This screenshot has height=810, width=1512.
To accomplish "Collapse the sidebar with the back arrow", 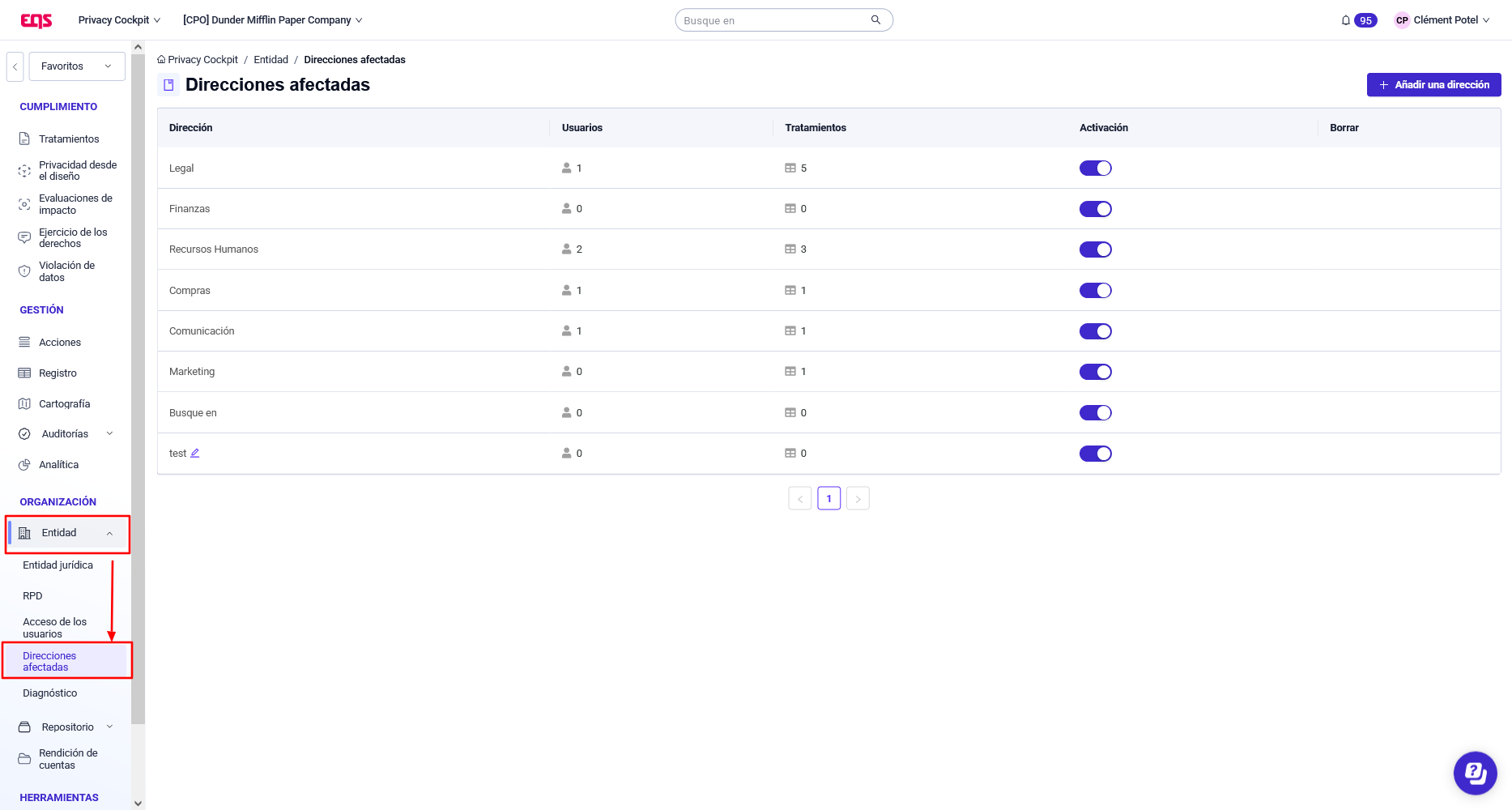I will [x=15, y=66].
